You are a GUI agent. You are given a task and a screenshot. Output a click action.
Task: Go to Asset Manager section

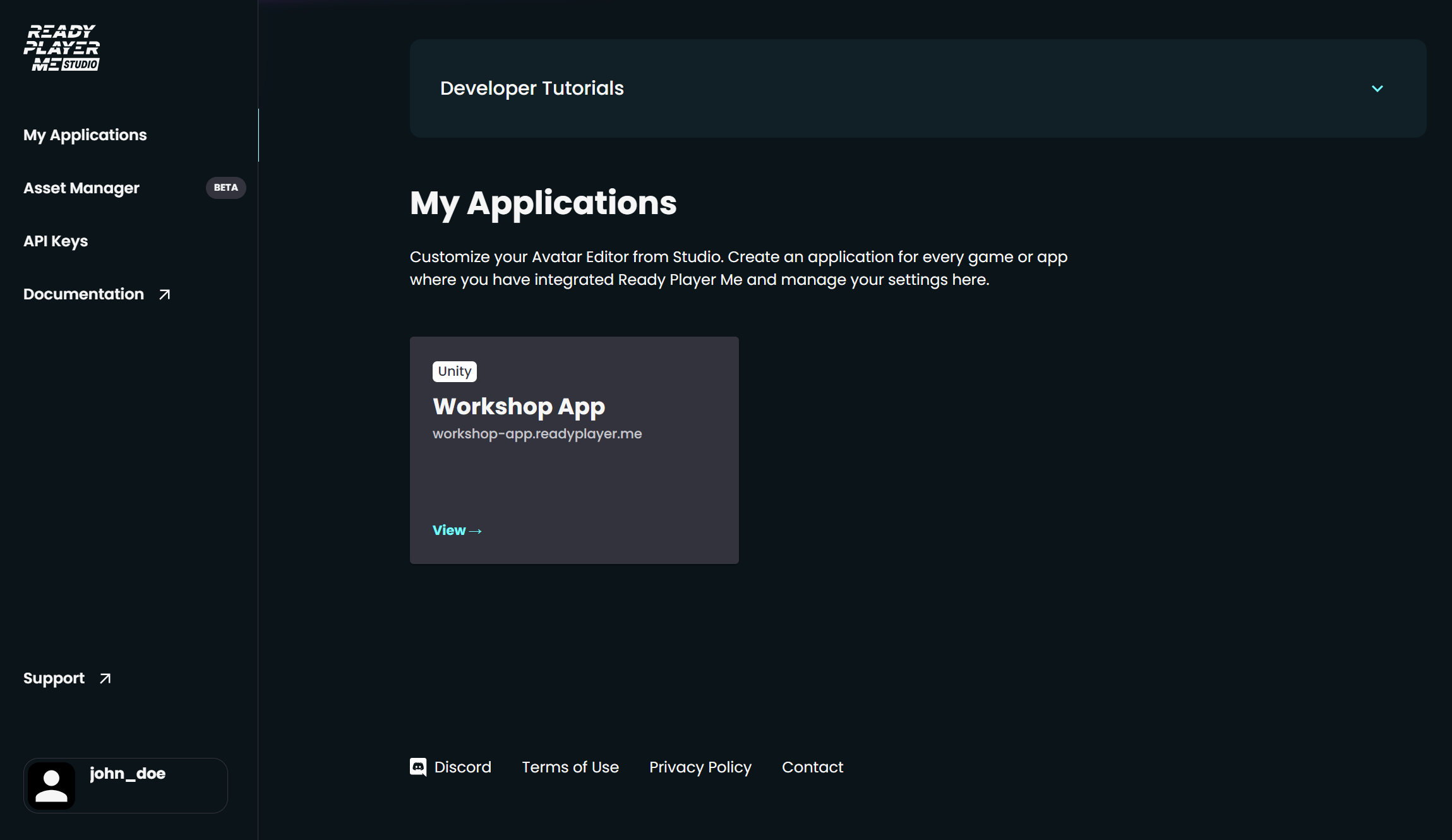pos(81,188)
